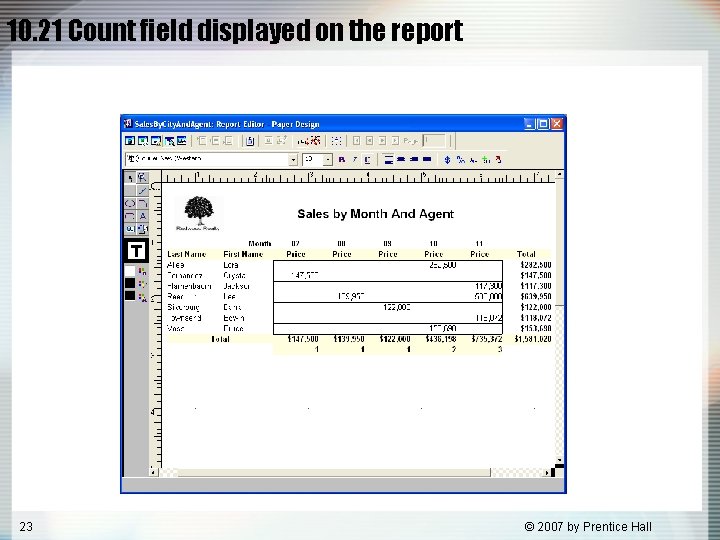This screenshot has height=540, width=720.
Task: Open the Paper Parameter Form view icon
Action: (x=181, y=141)
